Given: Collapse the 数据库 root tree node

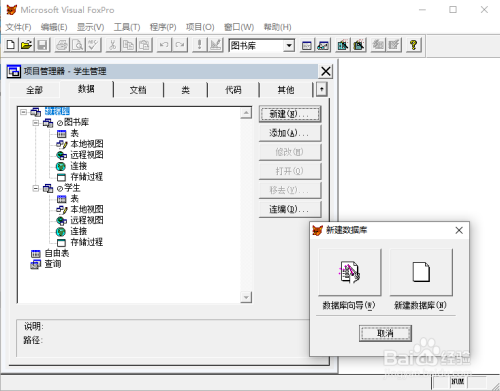Looking at the screenshot, I should pyautogui.click(x=23, y=112).
